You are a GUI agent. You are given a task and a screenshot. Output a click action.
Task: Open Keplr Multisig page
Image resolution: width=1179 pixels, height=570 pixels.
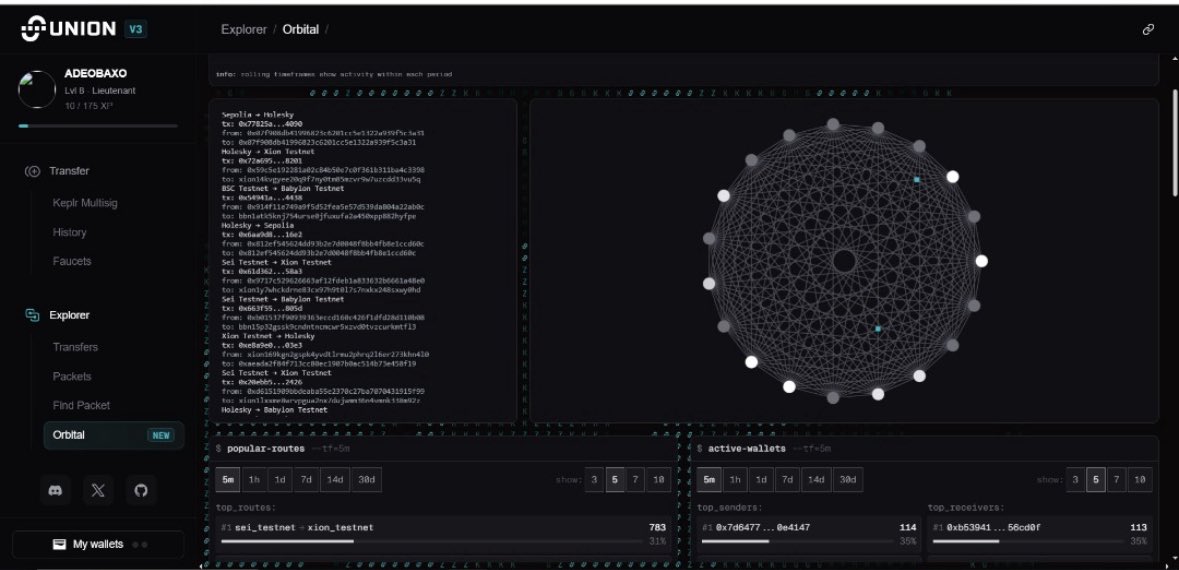pos(85,203)
